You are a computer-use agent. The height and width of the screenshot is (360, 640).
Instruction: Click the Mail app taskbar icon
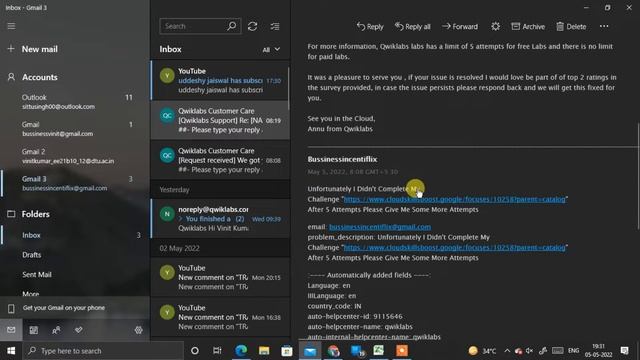point(310,351)
